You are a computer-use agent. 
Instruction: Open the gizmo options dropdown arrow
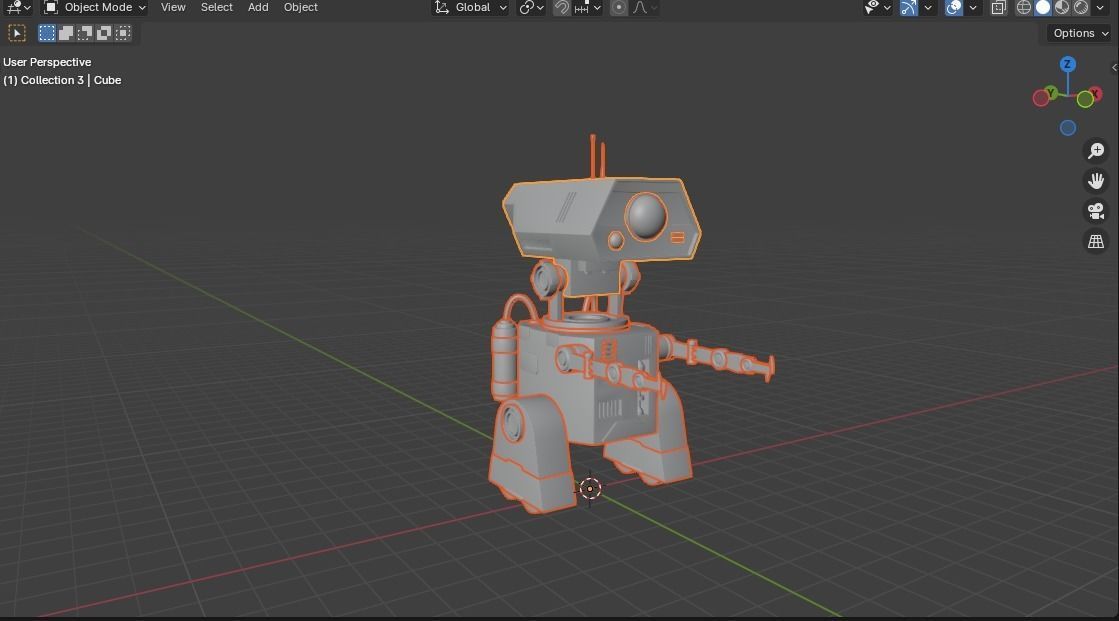(927, 8)
